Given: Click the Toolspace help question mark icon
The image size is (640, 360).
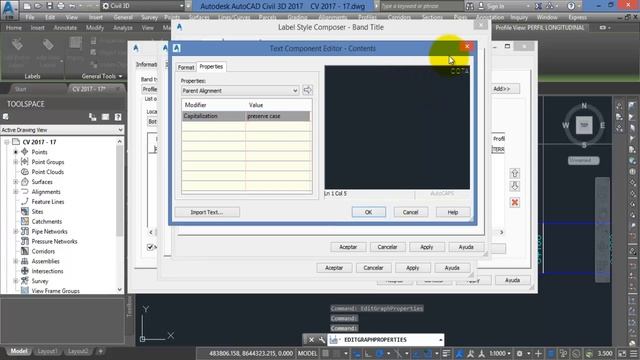Looking at the screenshot, I should pyautogui.click(x=118, y=117).
